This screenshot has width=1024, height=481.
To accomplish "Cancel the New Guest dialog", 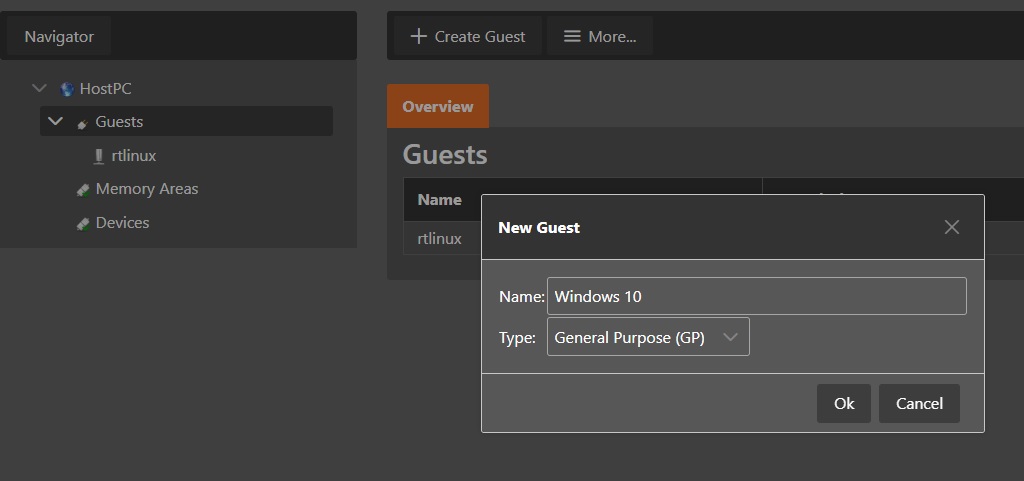I will tap(919, 403).
